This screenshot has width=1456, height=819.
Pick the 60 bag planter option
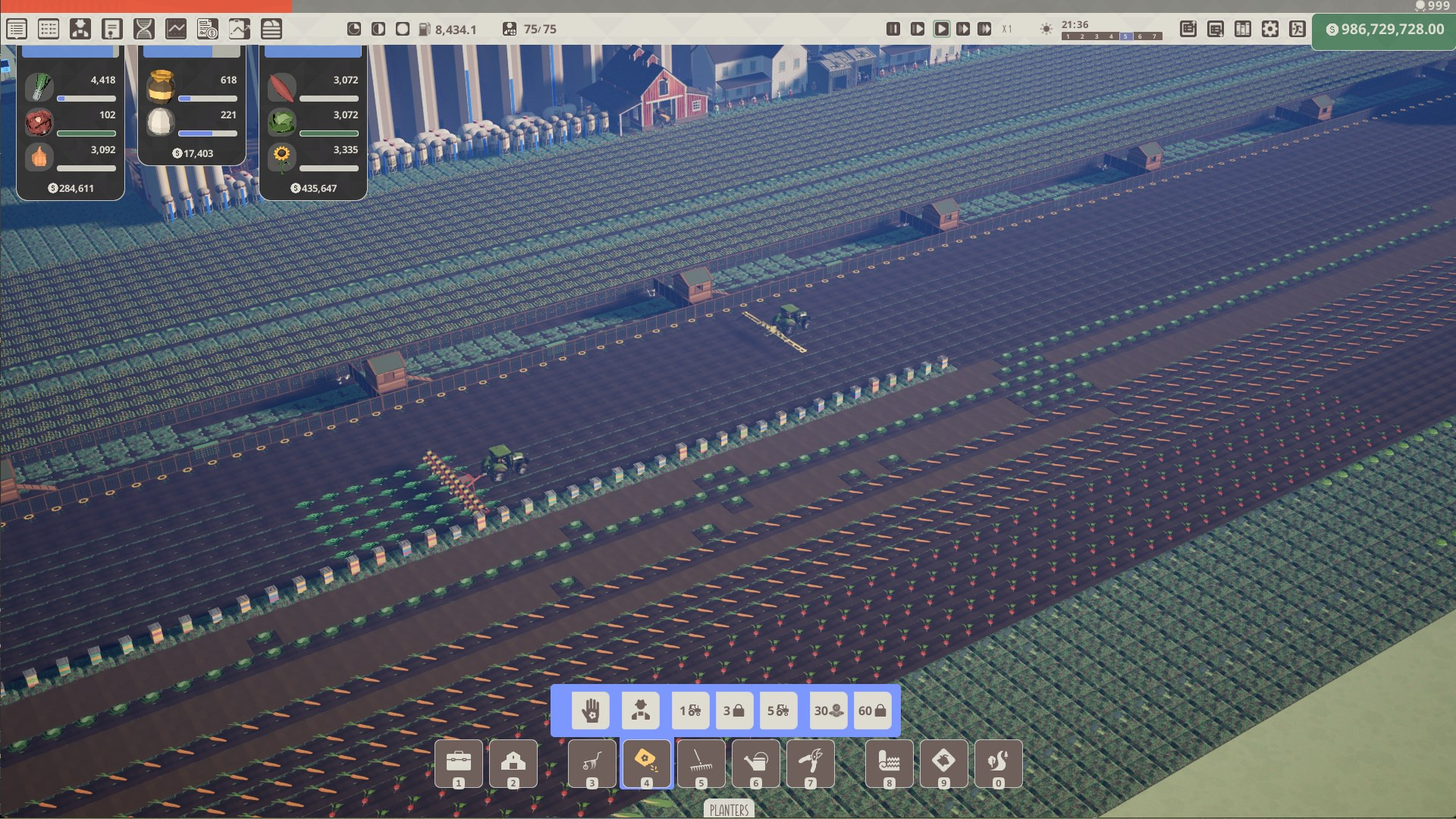pos(872,711)
